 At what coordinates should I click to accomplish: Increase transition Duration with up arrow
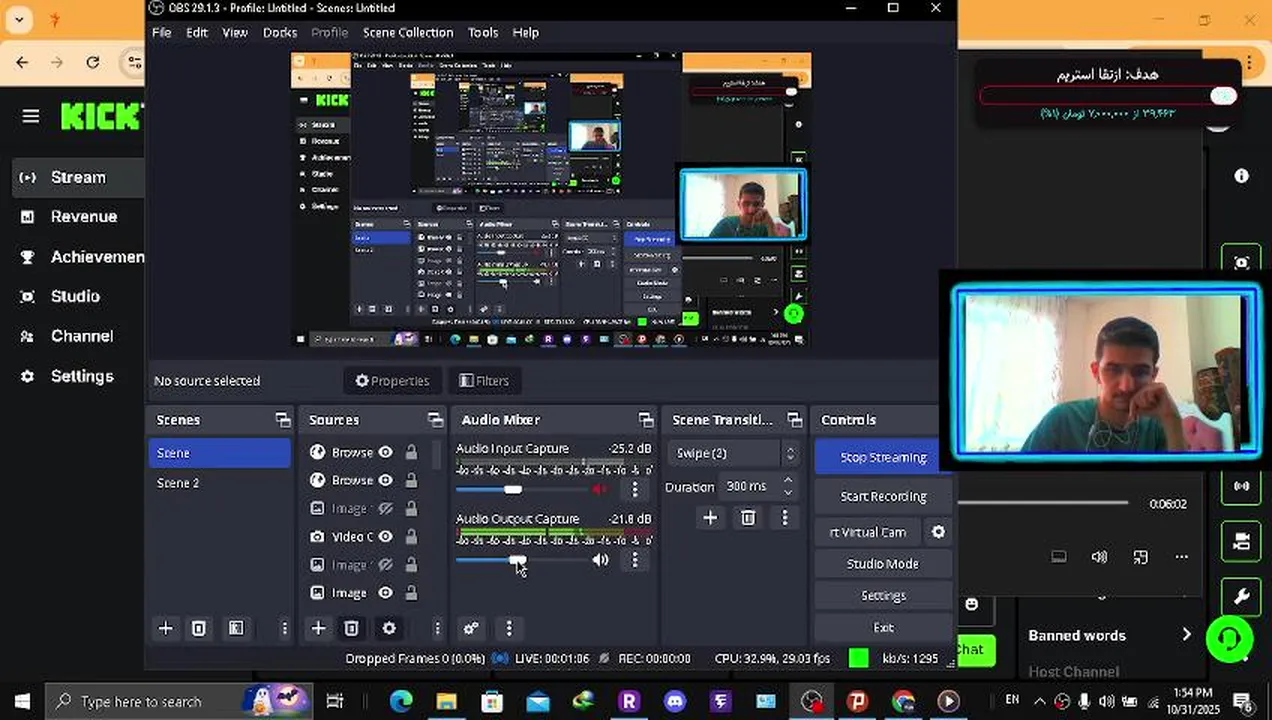[788, 481]
